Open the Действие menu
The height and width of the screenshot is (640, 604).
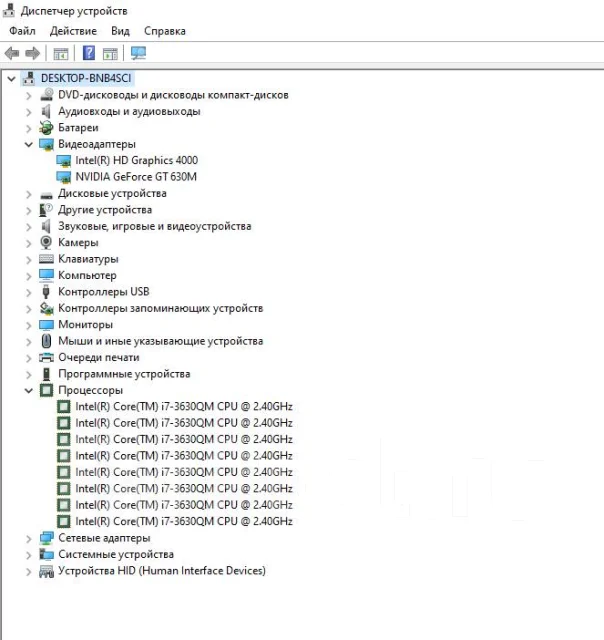(73, 31)
